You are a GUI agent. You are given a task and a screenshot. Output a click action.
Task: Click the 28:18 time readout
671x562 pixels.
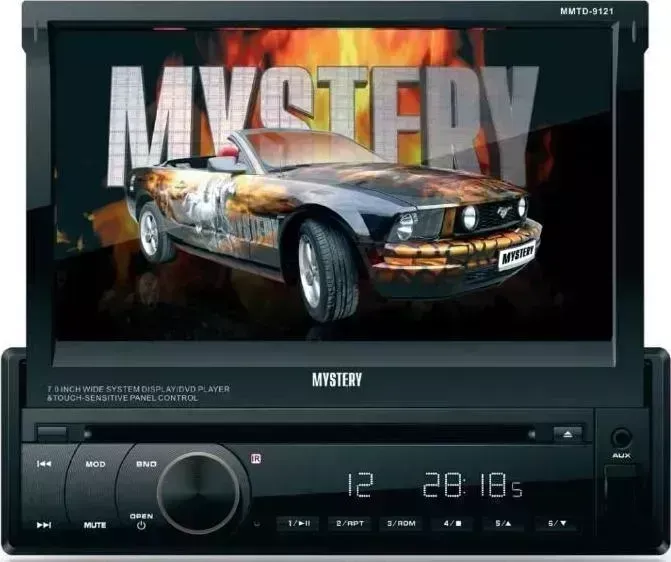tap(472, 485)
